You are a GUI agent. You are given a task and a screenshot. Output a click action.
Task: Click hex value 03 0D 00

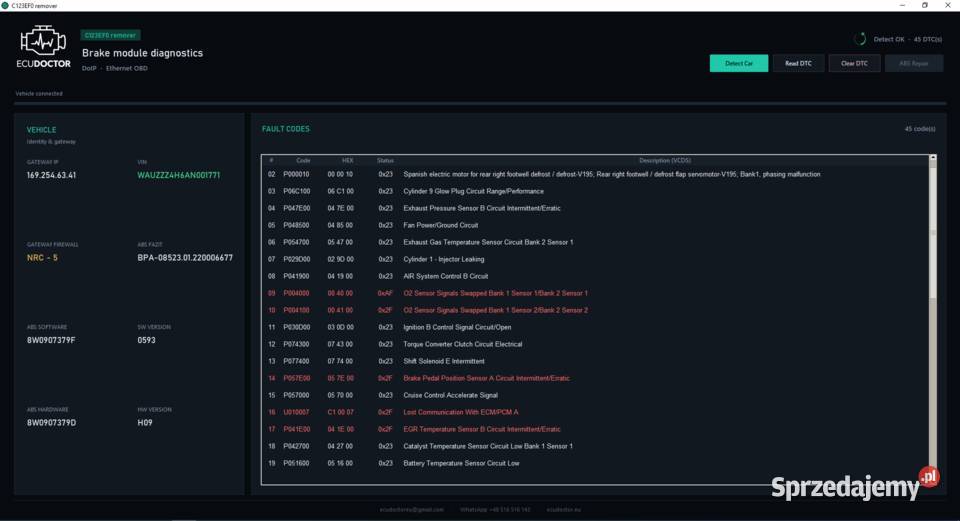340,328
